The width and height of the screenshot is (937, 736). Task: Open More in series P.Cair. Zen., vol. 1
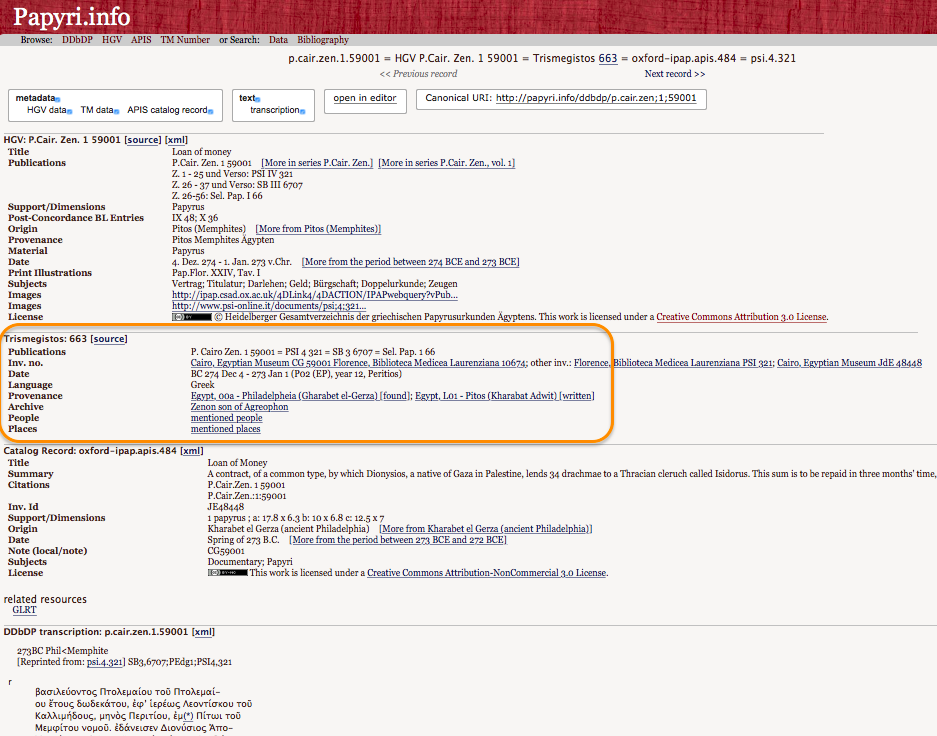446,163
